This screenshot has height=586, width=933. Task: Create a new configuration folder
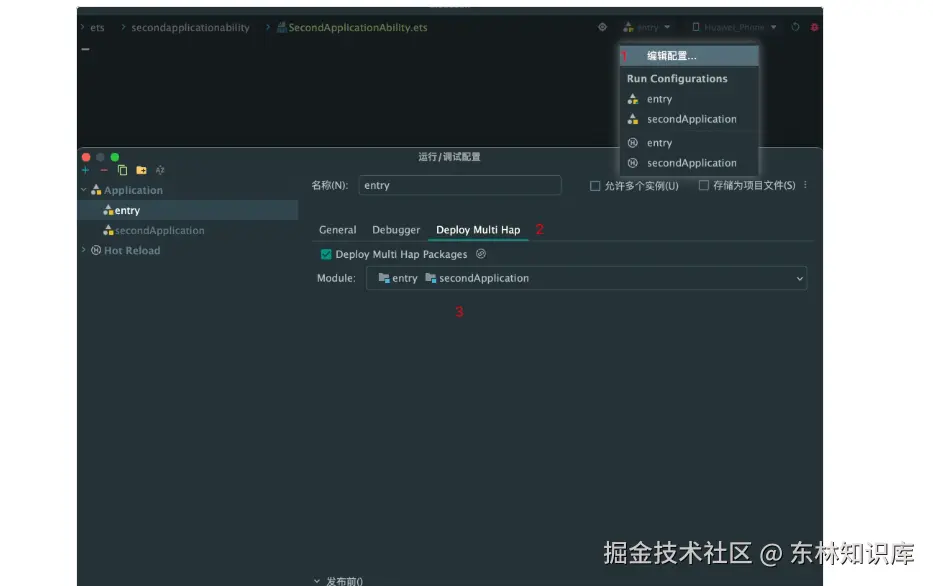(x=141, y=170)
